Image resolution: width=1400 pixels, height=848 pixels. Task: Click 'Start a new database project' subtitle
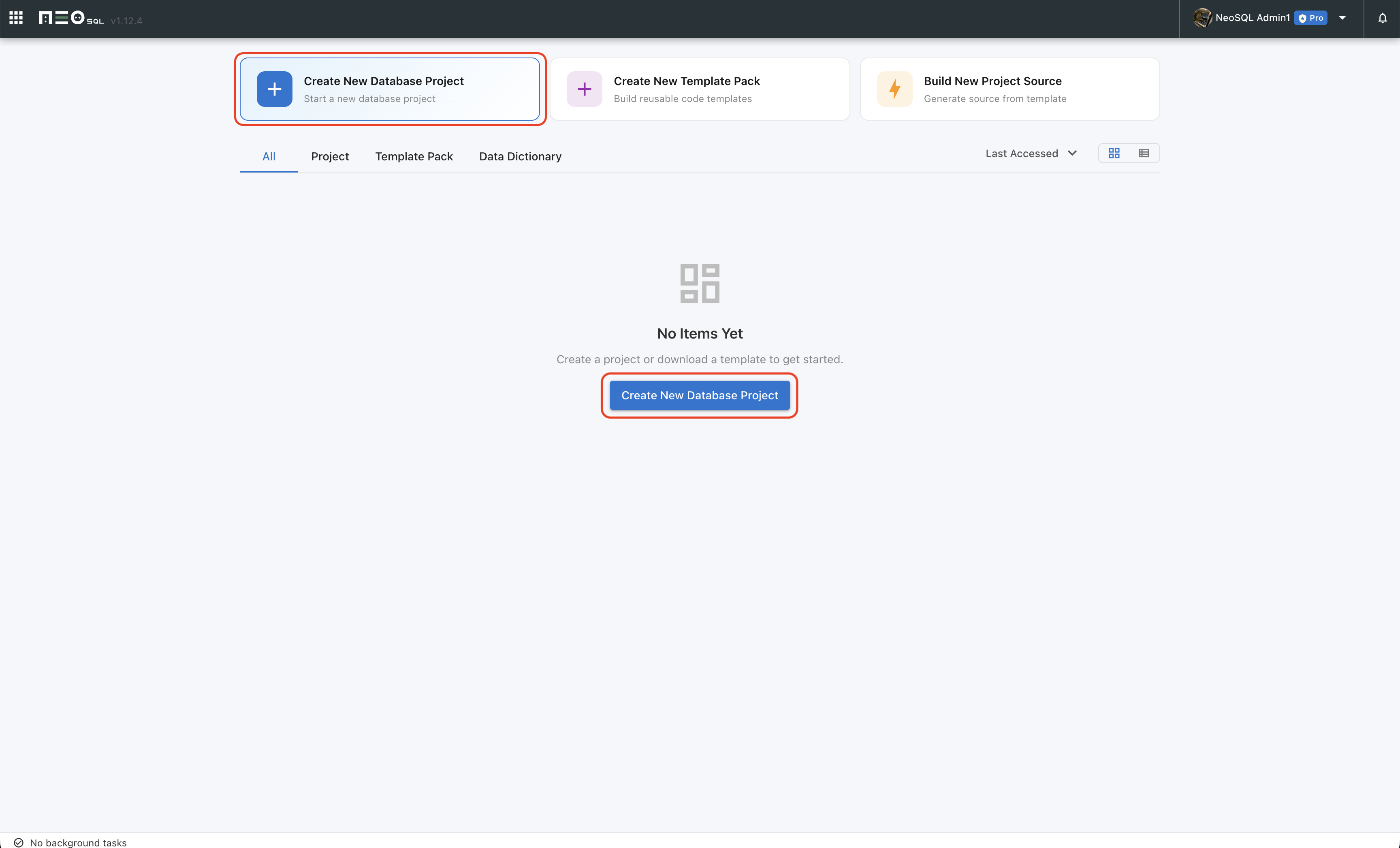(x=369, y=99)
